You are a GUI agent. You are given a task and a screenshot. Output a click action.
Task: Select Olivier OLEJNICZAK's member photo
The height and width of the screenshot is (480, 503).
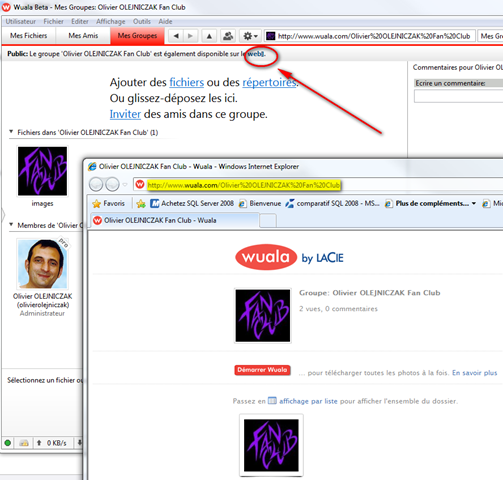click(x=42, y=264)
